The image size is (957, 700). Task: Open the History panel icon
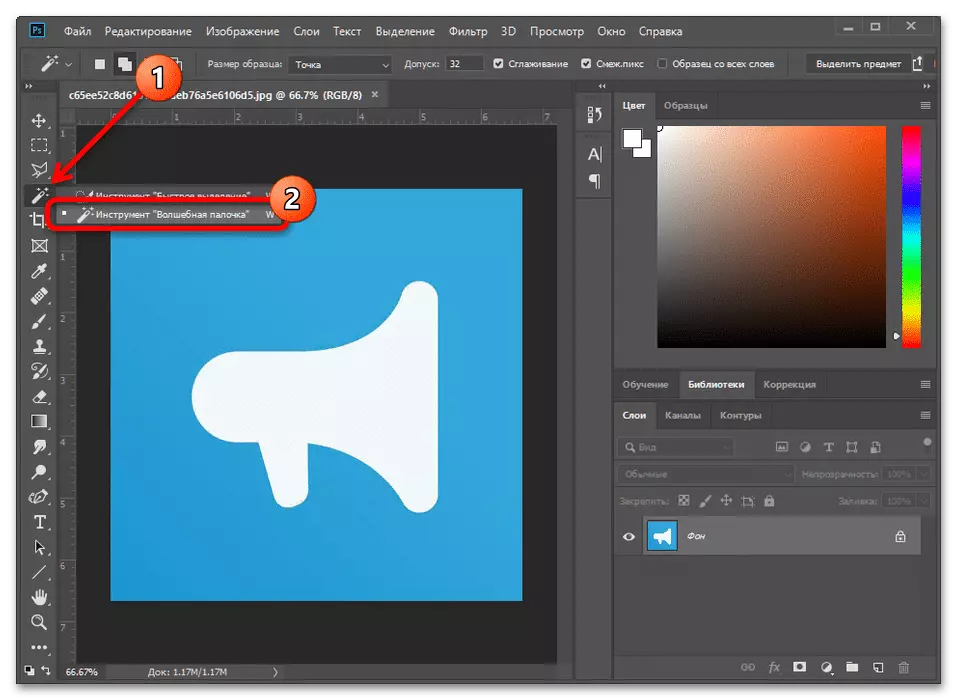[x=594, y=115]
